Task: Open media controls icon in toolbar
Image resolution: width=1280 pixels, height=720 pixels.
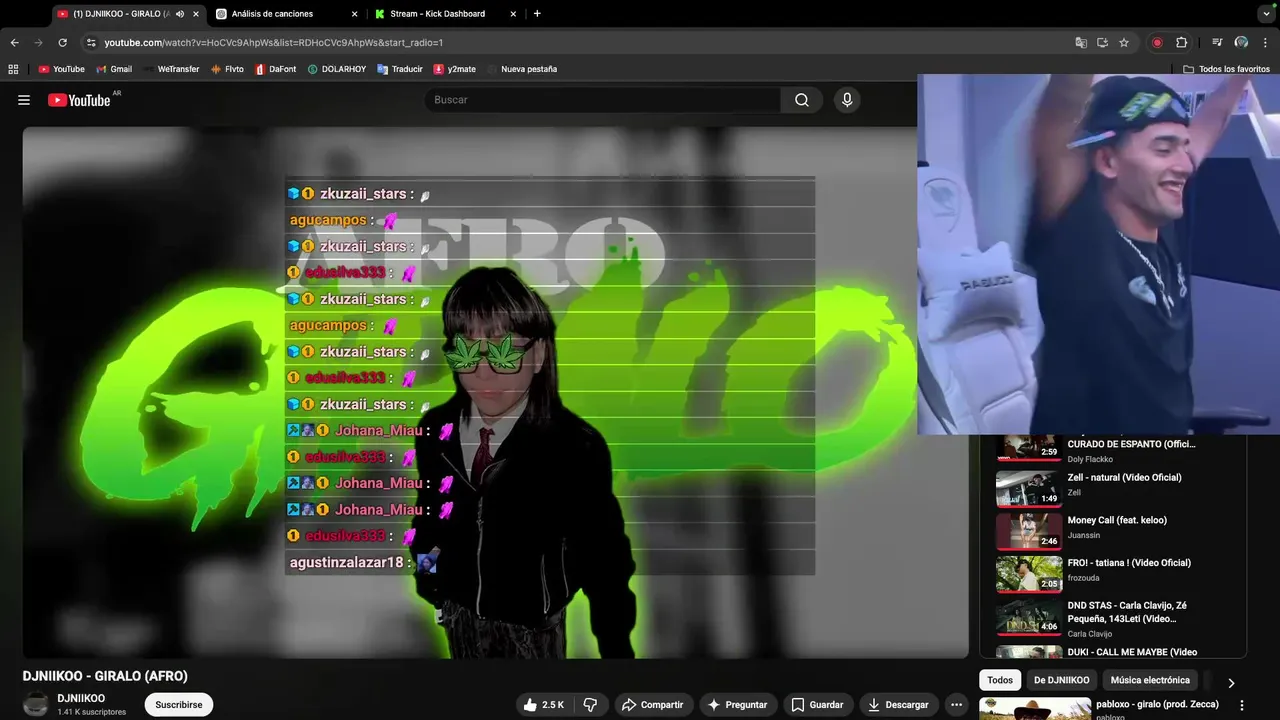Action: (1217, 43)
